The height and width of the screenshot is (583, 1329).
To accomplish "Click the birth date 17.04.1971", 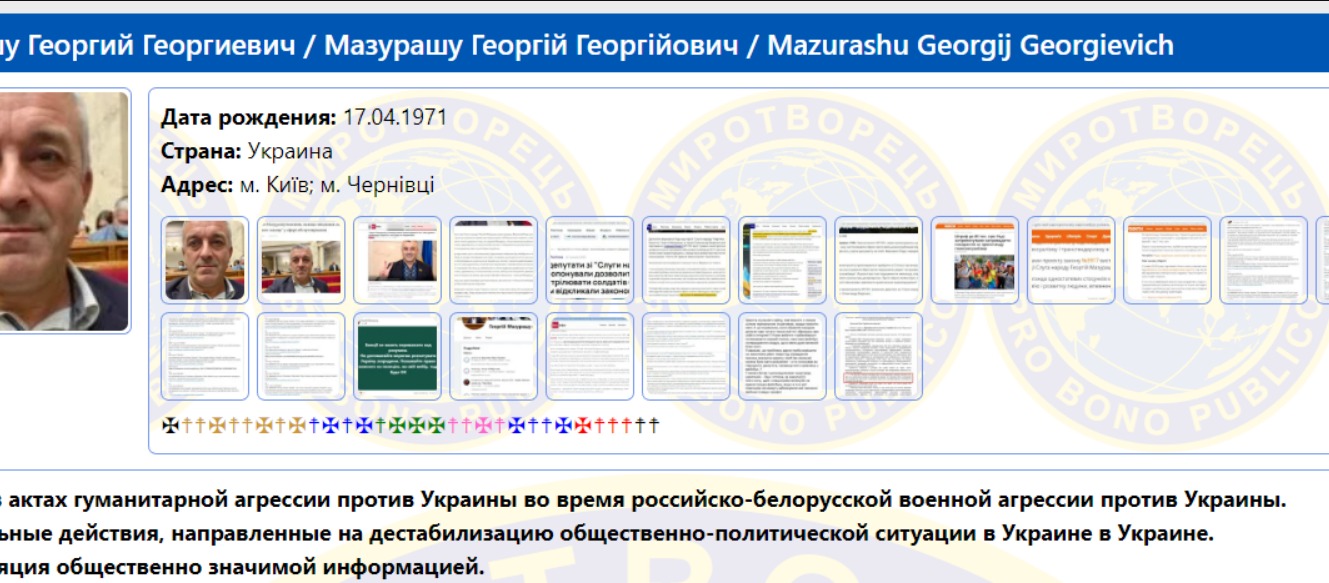I will click(395, 118).
